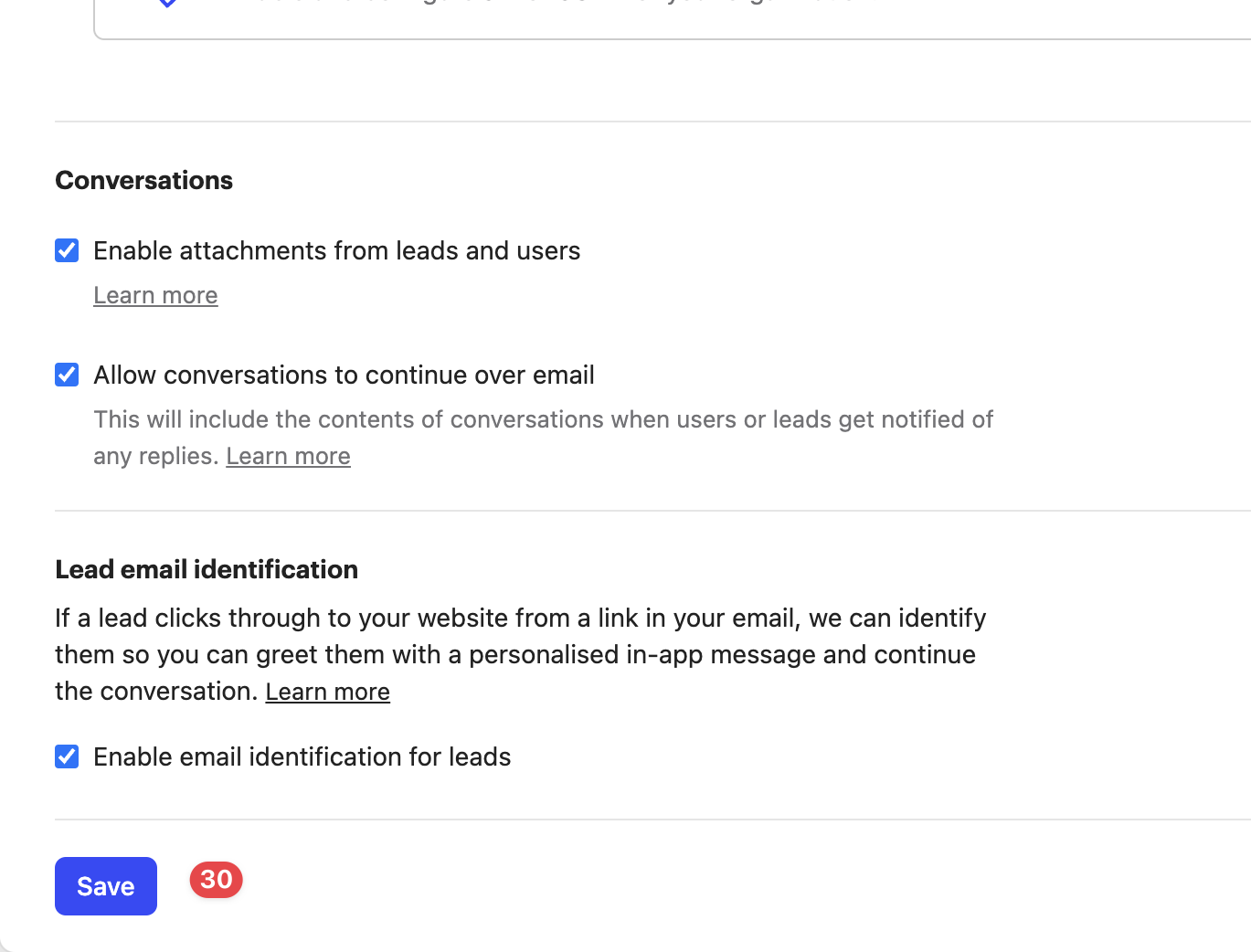
Task: Click the "Enable attachments from leads and users" label
Action: click(336, 250)
